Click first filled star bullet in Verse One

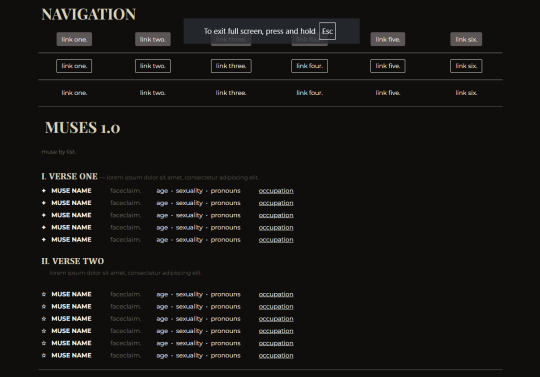point(44,191)
